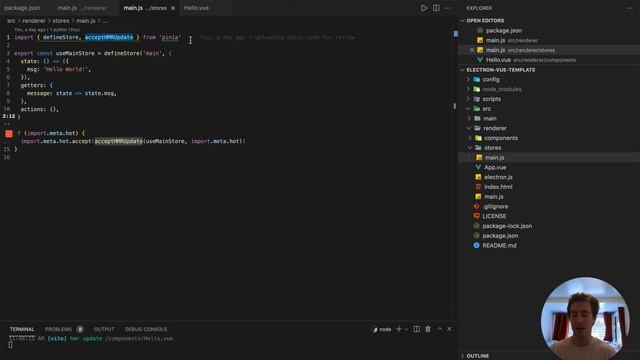Click the 'pinia' import string
This screenshot has width=640, height=360.
pos(170,37)
